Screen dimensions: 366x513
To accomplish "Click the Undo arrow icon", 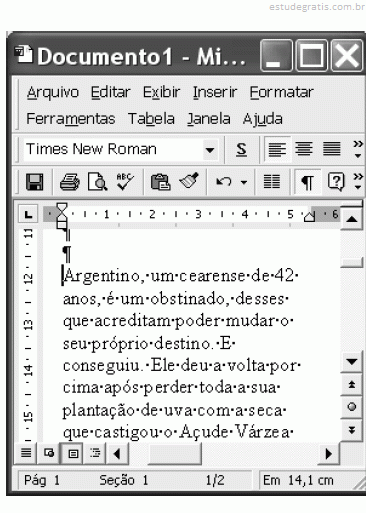I will click(x=224, y=182).
